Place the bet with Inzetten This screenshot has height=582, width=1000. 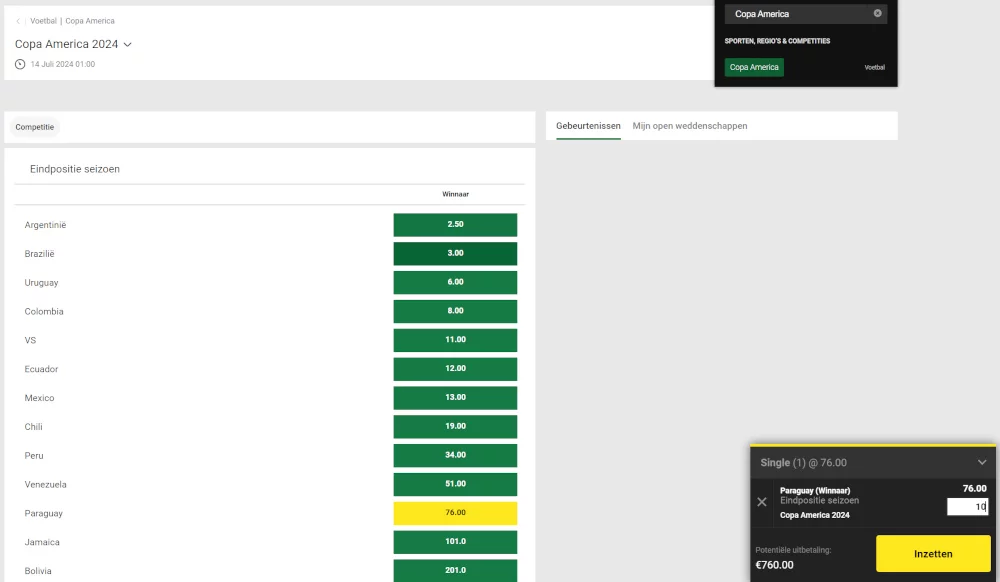click(933, 553)
